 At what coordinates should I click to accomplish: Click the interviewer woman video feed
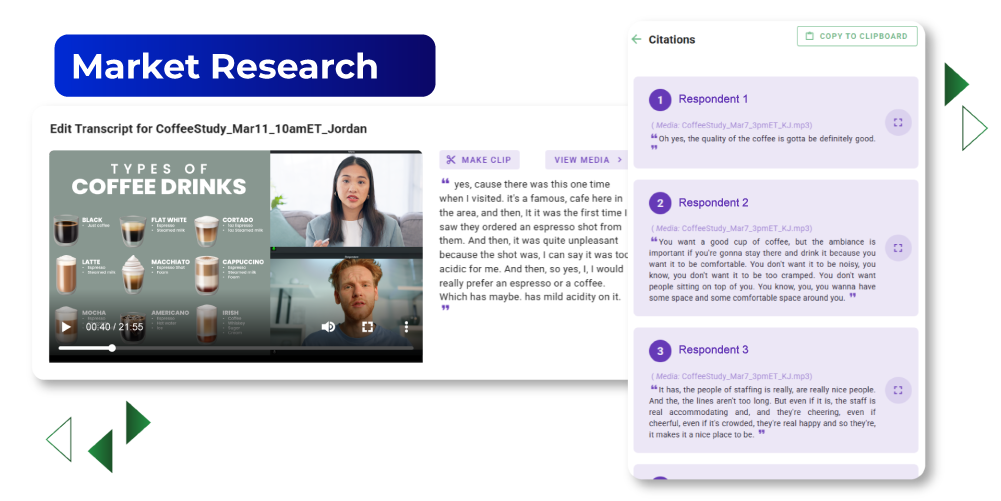point(346,199)
